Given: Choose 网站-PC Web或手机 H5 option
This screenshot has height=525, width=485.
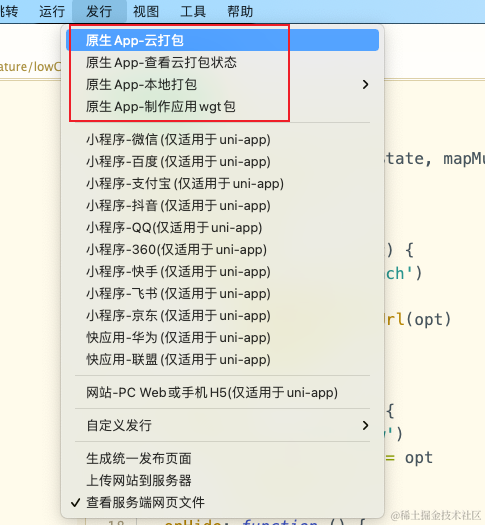Looking at the screenshot, I should pyautogui.click(x=223, y=392).
